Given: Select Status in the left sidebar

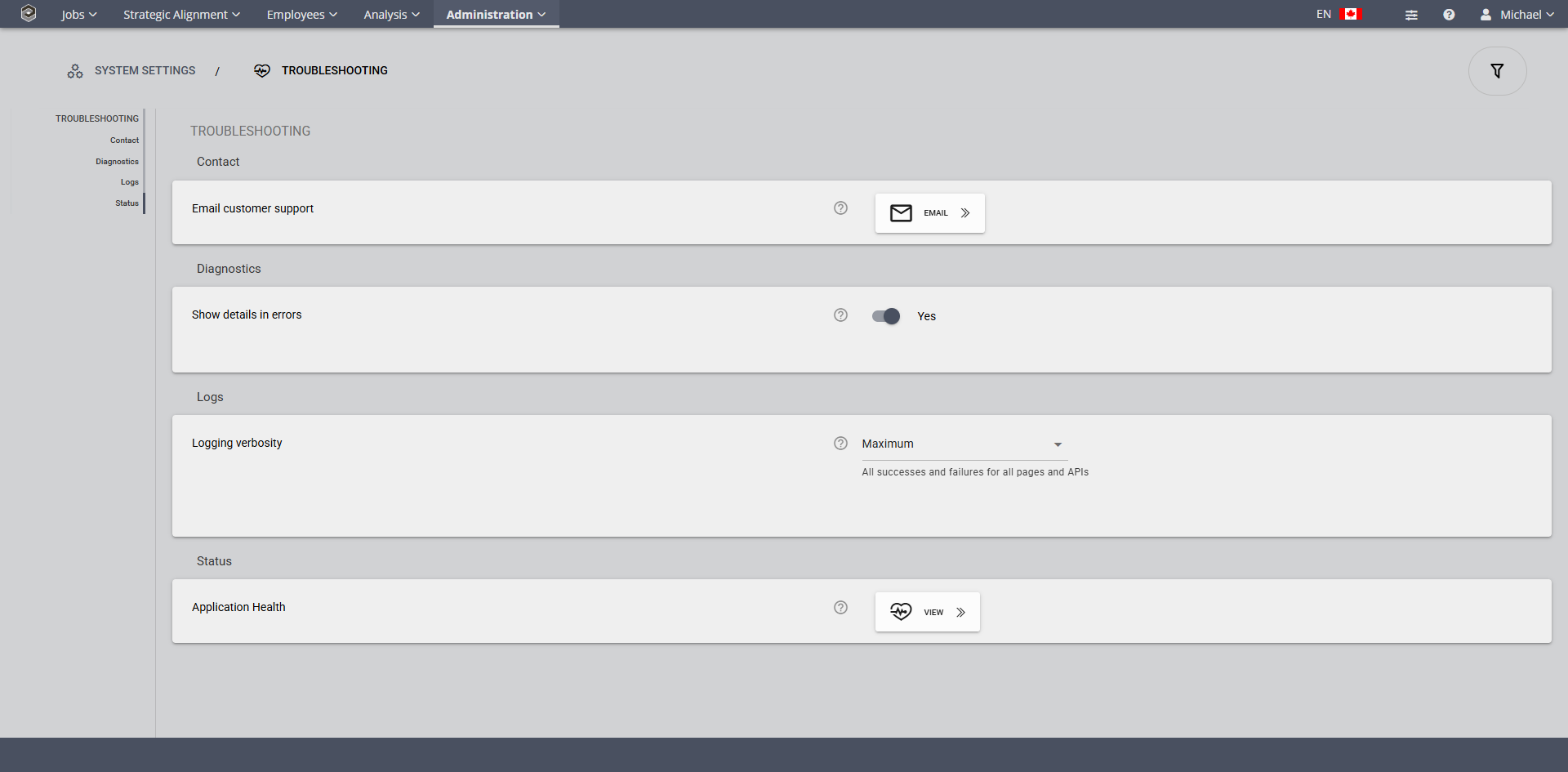Looking at the screenshot, I should click(127, 203).
